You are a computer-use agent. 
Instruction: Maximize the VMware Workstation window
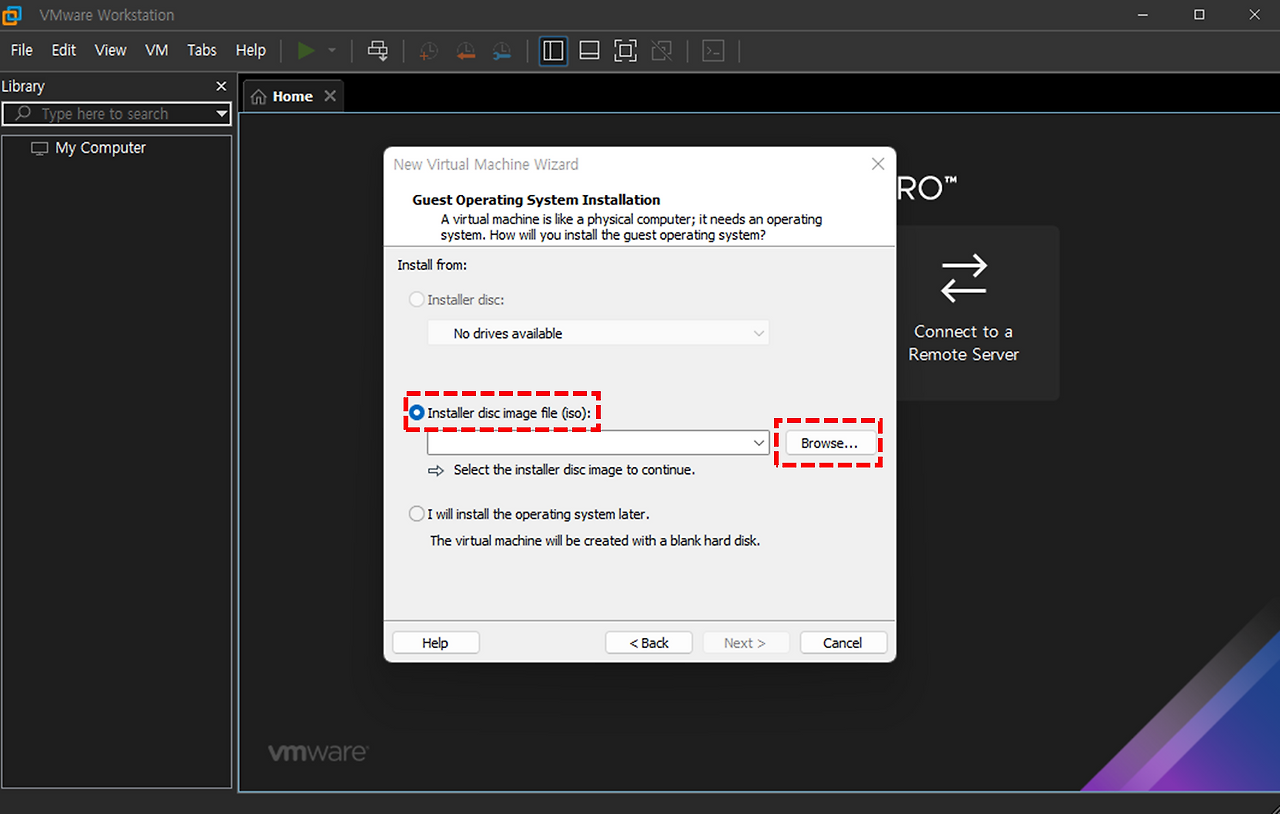(x=1199, y=15)
